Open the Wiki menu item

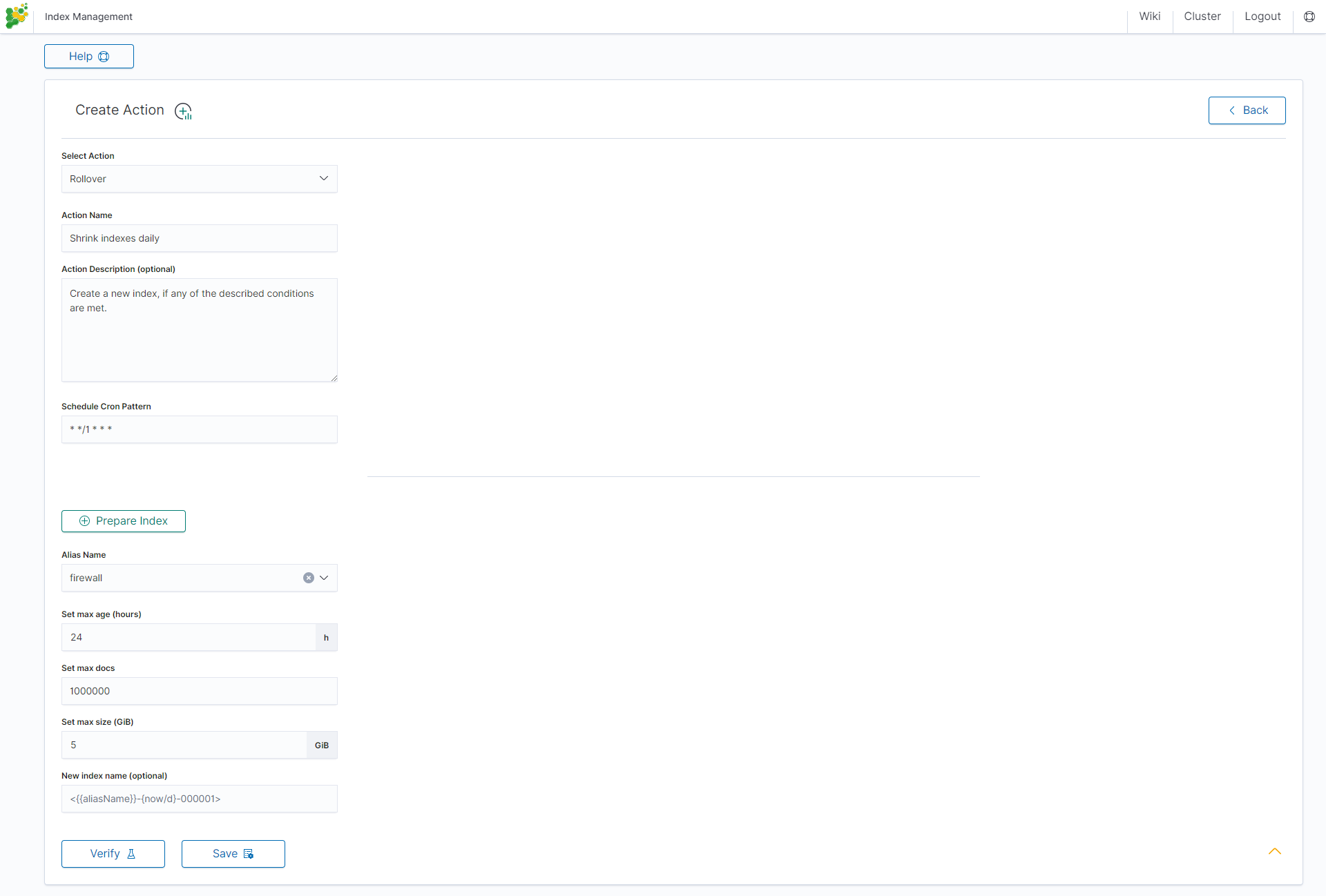point(1149,17)
